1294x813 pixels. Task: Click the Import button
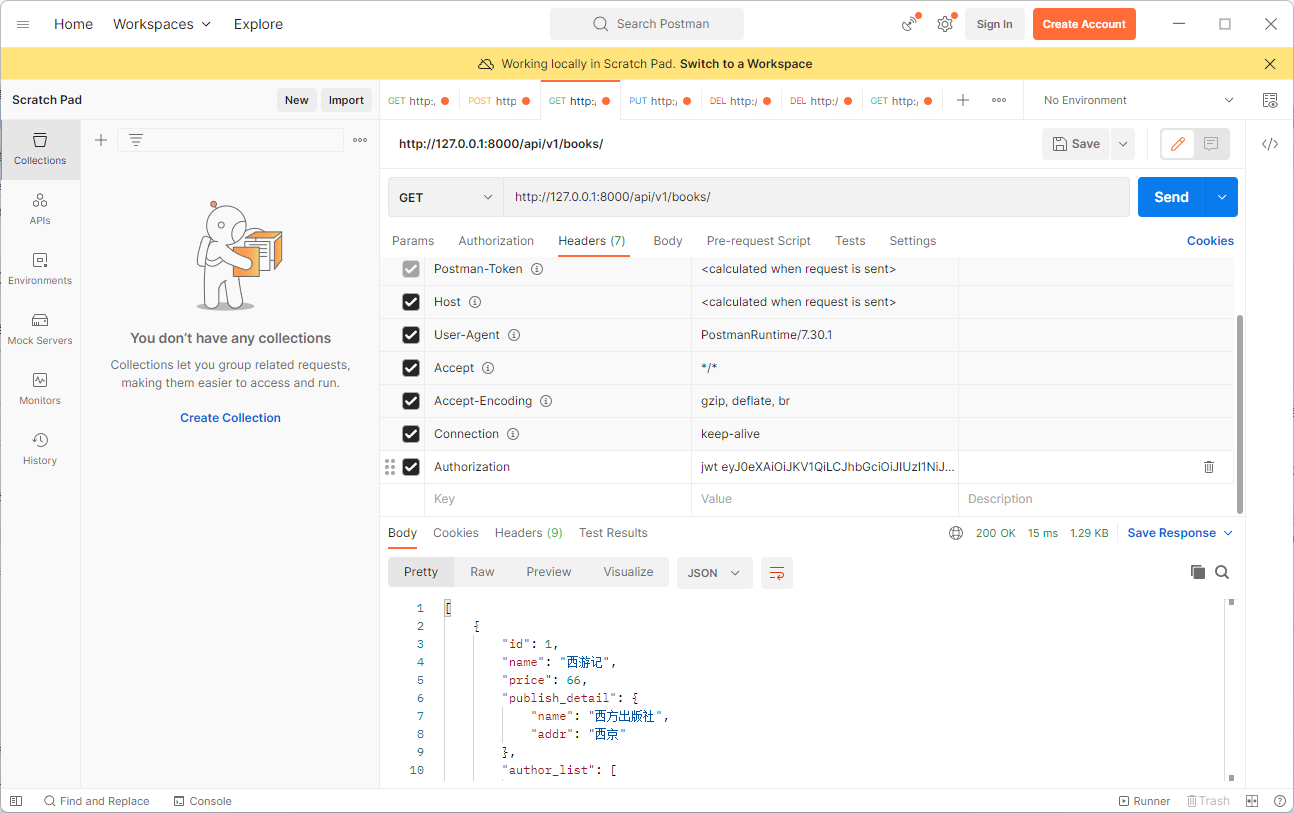(x=346, y=100)
